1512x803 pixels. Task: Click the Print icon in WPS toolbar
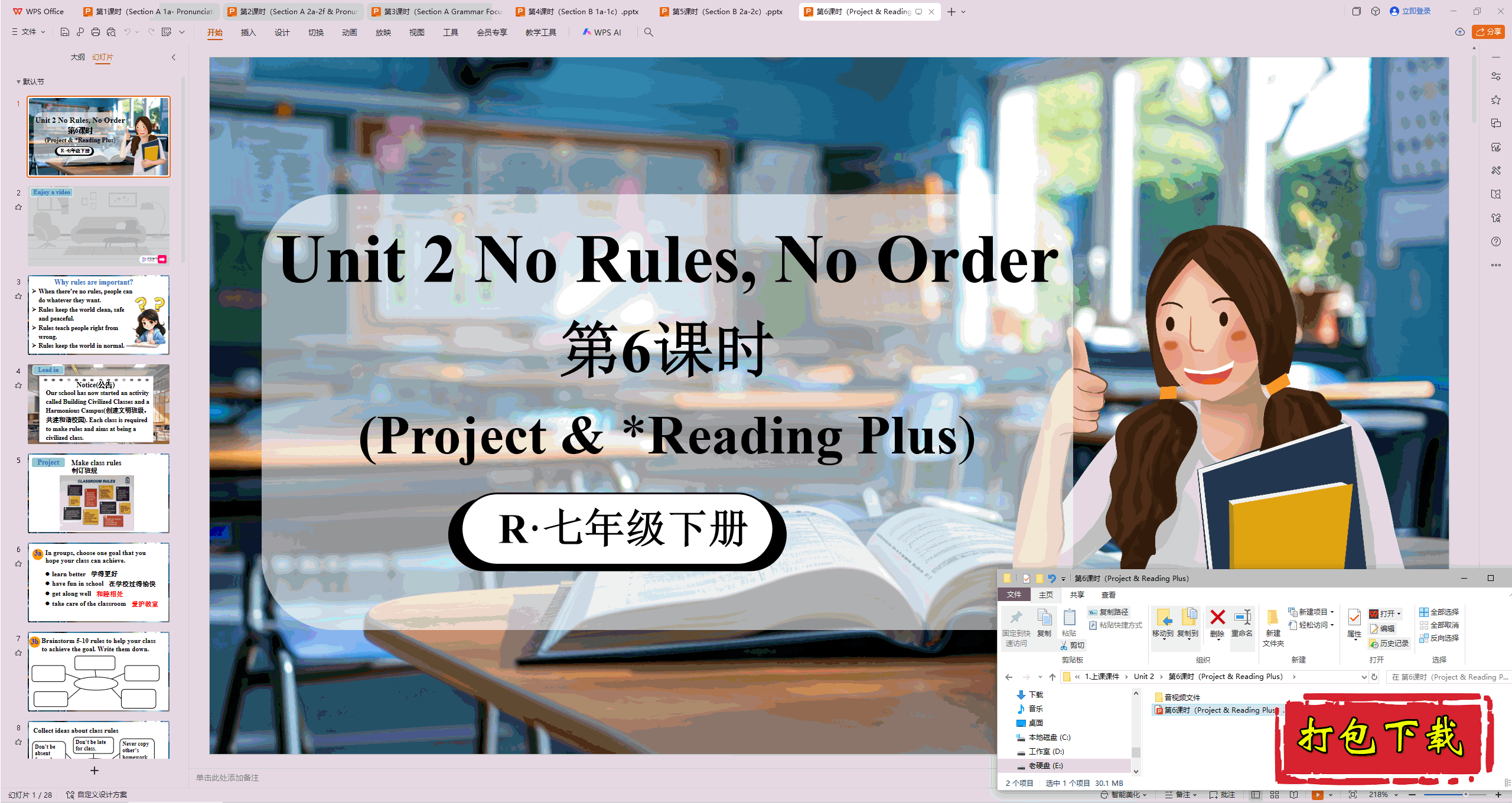pyautogui.click(x=96, y=32)
